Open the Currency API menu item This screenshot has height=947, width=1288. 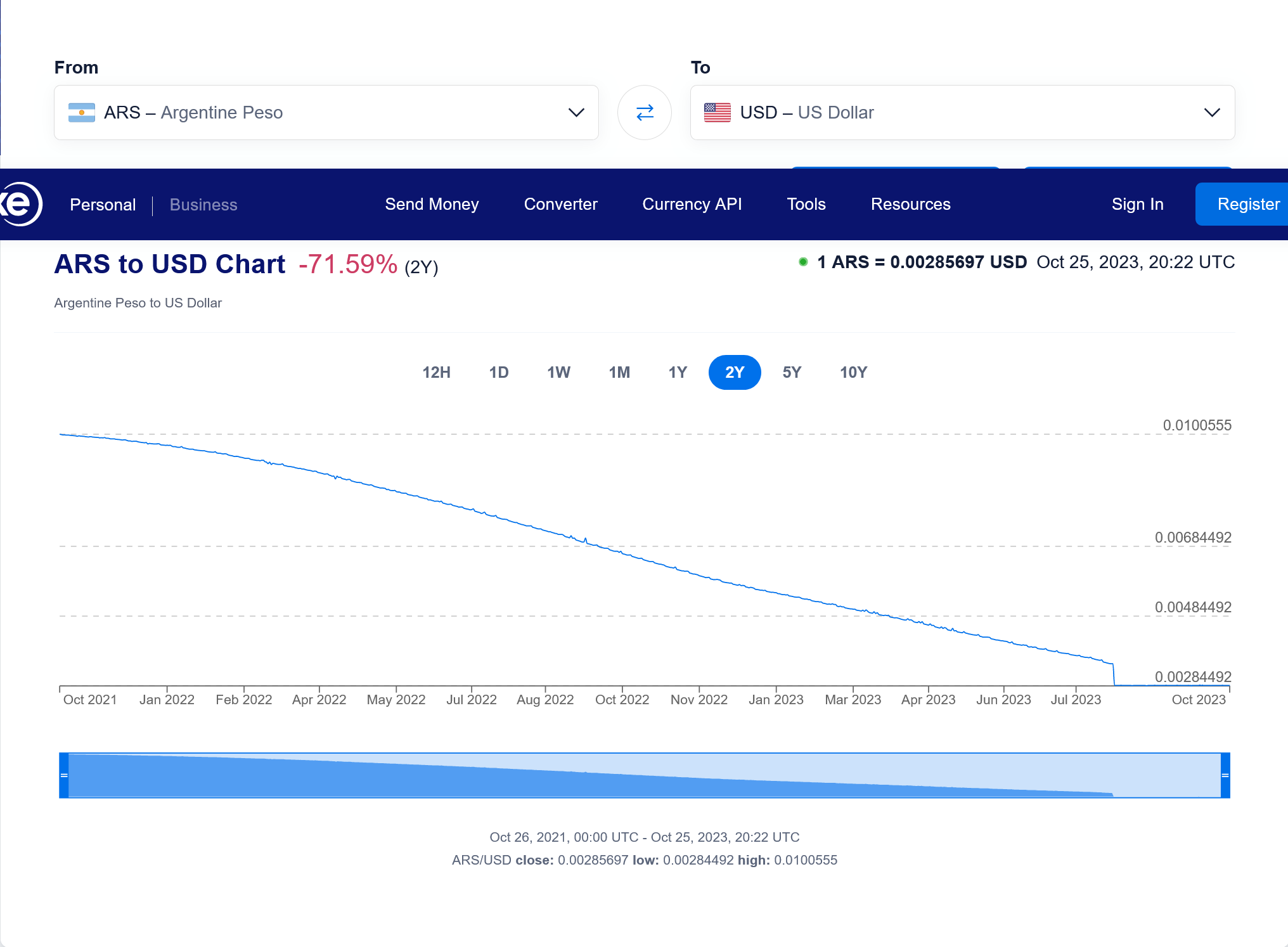point(692,204)
